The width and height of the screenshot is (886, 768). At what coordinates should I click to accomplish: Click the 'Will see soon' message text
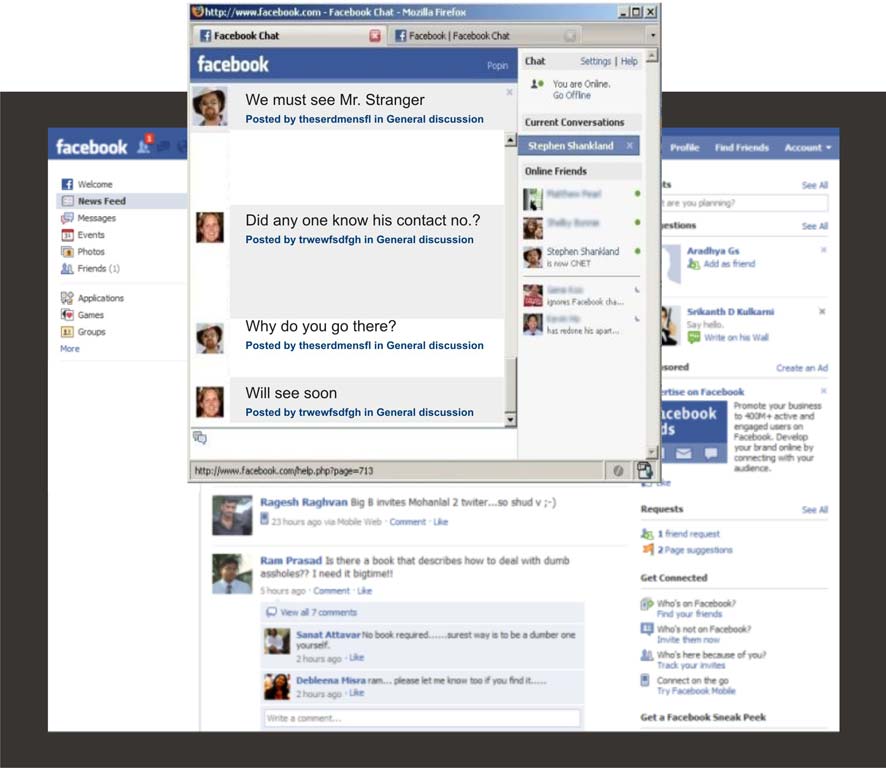tap(291, 393)
